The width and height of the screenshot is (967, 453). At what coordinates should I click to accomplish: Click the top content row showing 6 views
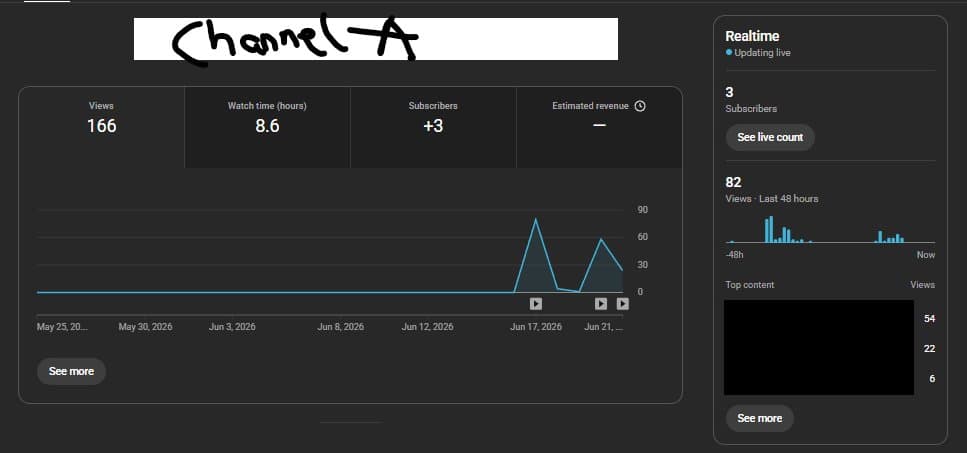coord(829,378)
